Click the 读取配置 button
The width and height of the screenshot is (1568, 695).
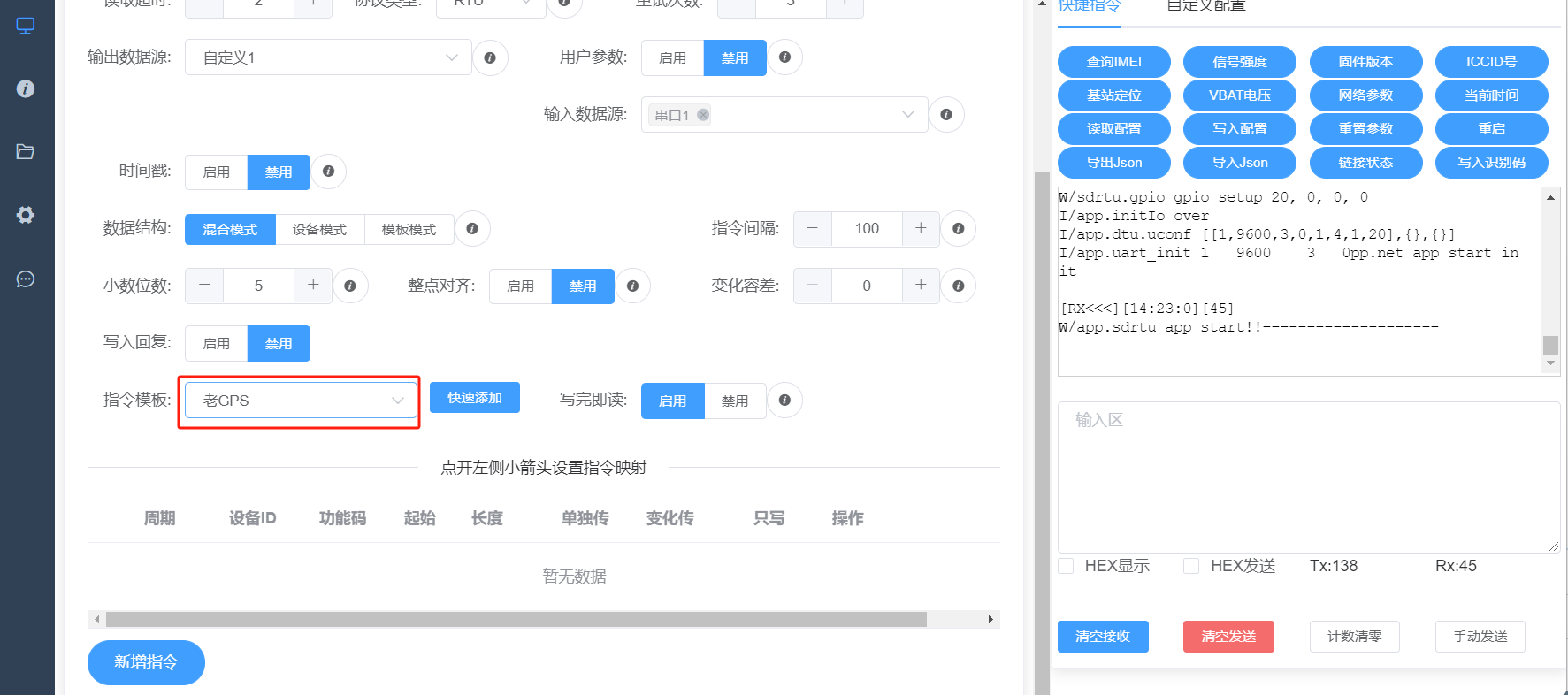[x=1114, y=129]
